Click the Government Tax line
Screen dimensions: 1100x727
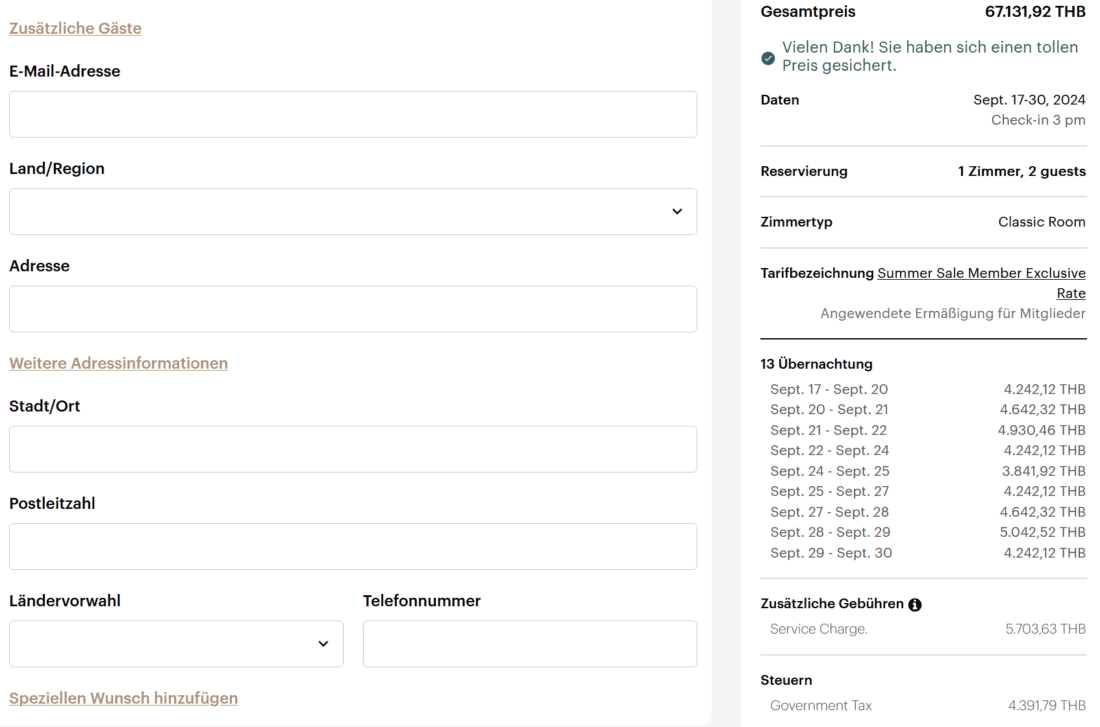pos(923,705)
